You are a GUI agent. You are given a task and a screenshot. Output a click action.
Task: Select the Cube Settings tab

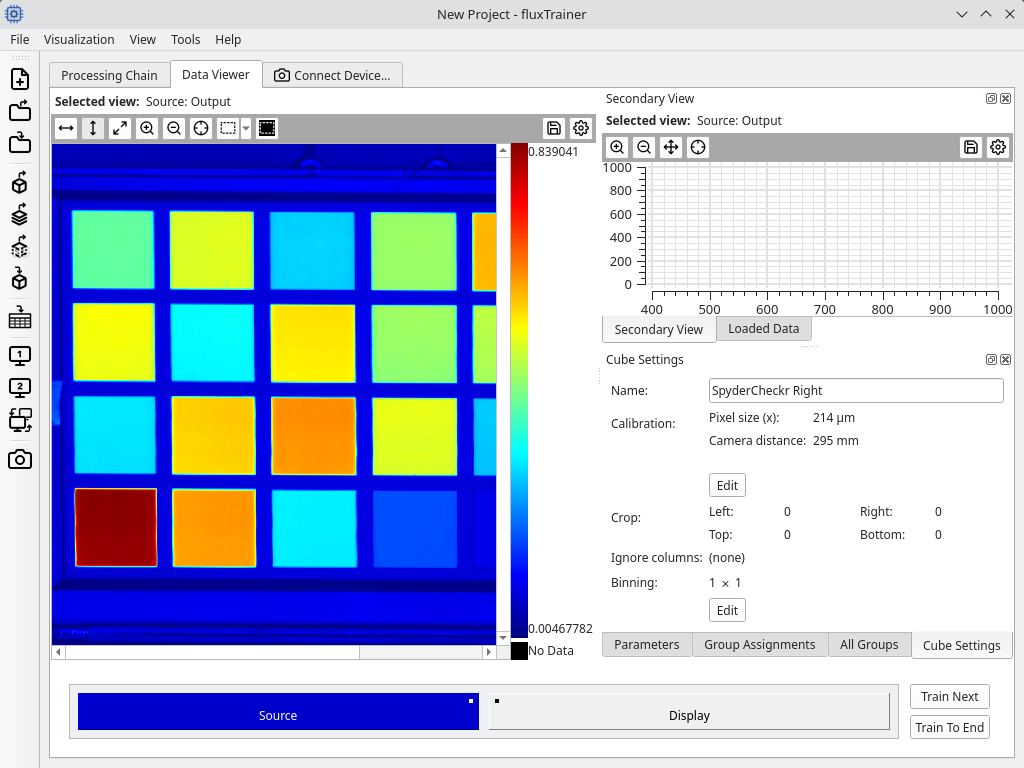[961, 645]
